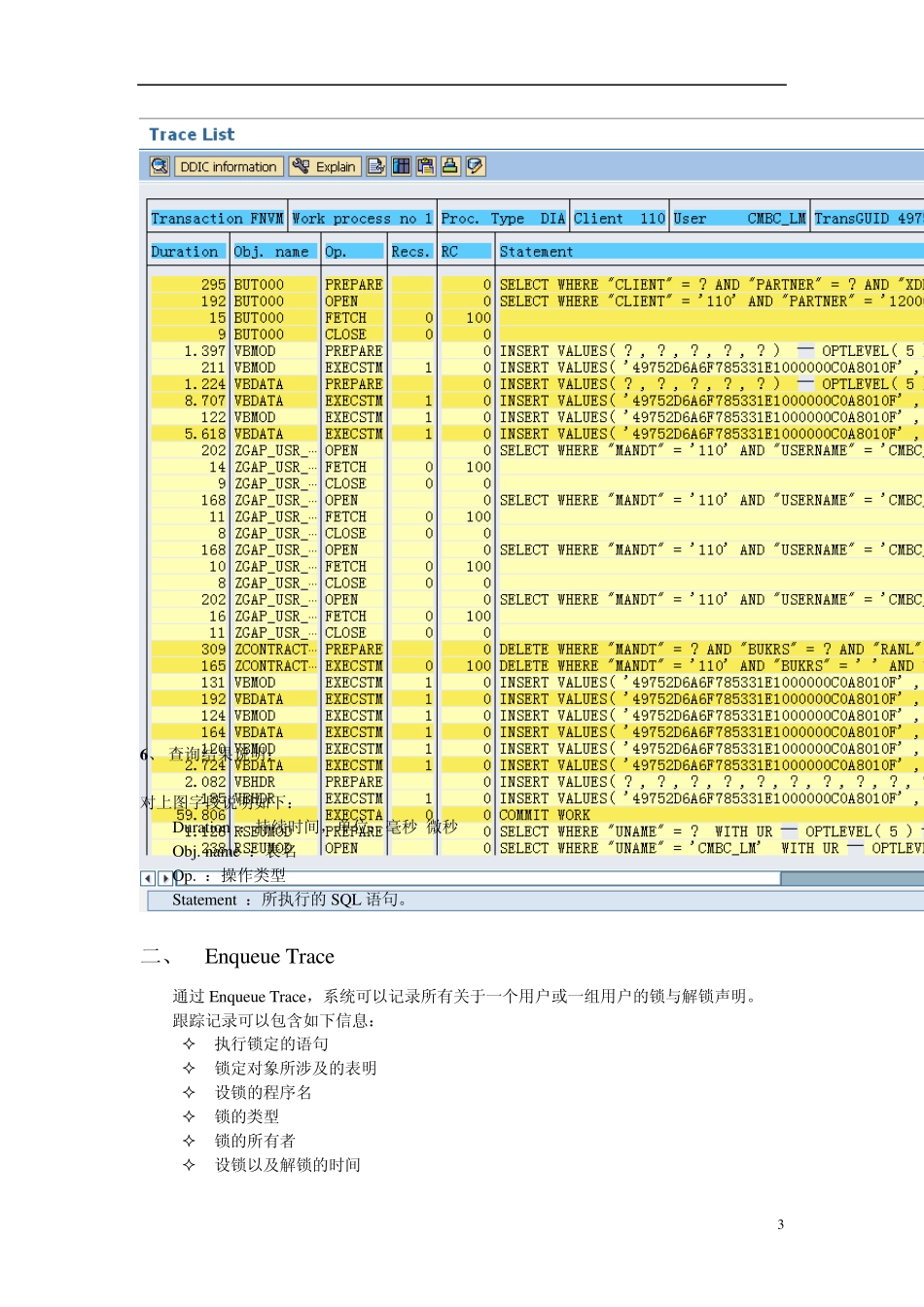Click the Client 110 header cell
The height and width of the screenshot is (1307, 924).
[620, 219]
